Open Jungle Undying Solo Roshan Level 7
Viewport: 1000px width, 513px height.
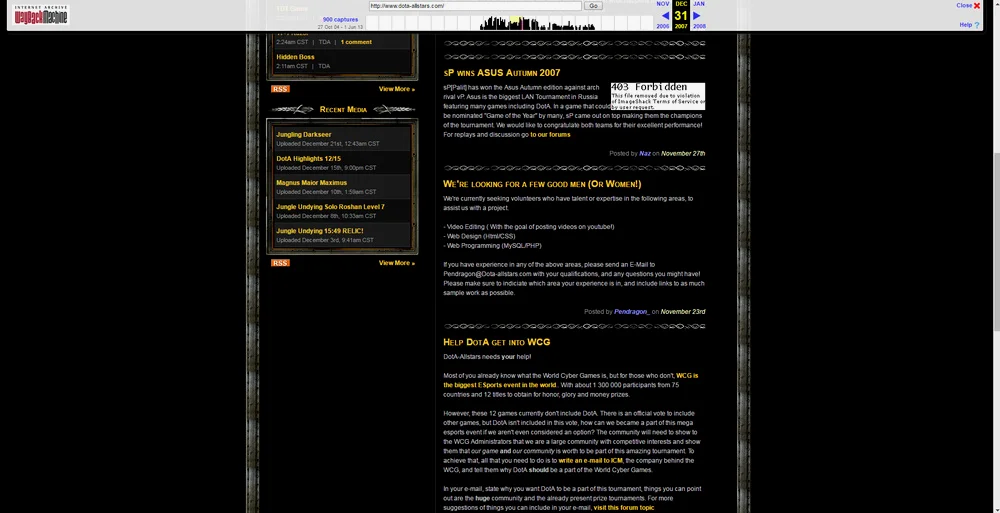tap(330, 207)
